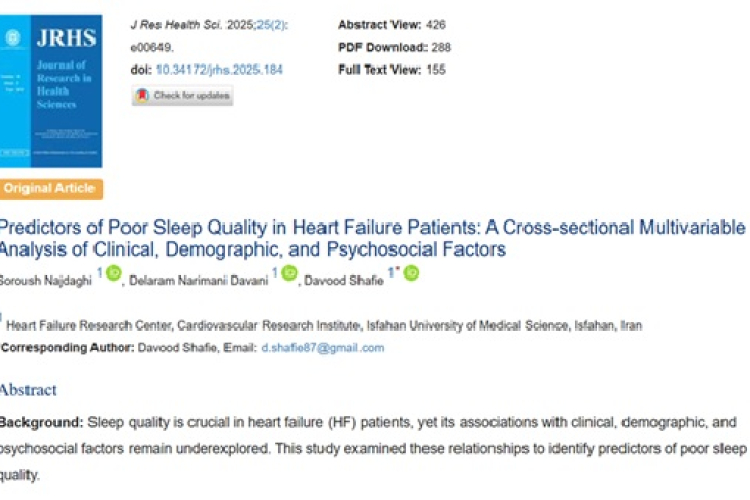Screen dimensions: 750x500
Task: Open the doi 10.34172/jrhs.2025.184 link
Action: point(219,70)
